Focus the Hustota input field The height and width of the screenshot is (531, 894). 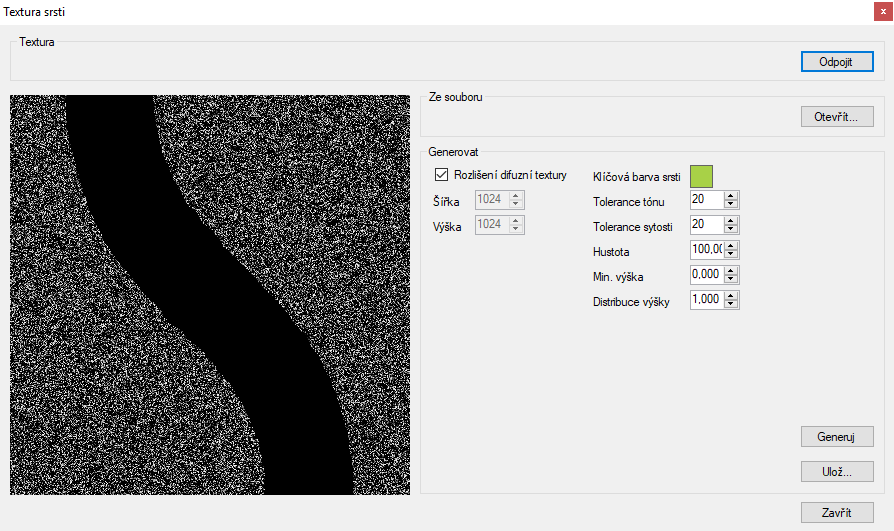click(706, 250)
